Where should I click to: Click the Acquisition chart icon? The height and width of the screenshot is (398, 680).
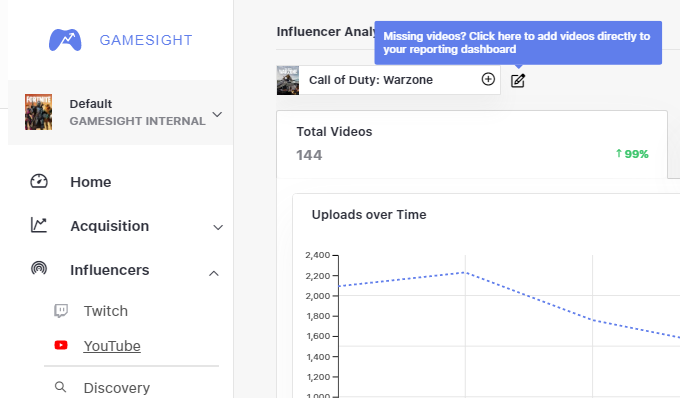(x=39, y=225)
